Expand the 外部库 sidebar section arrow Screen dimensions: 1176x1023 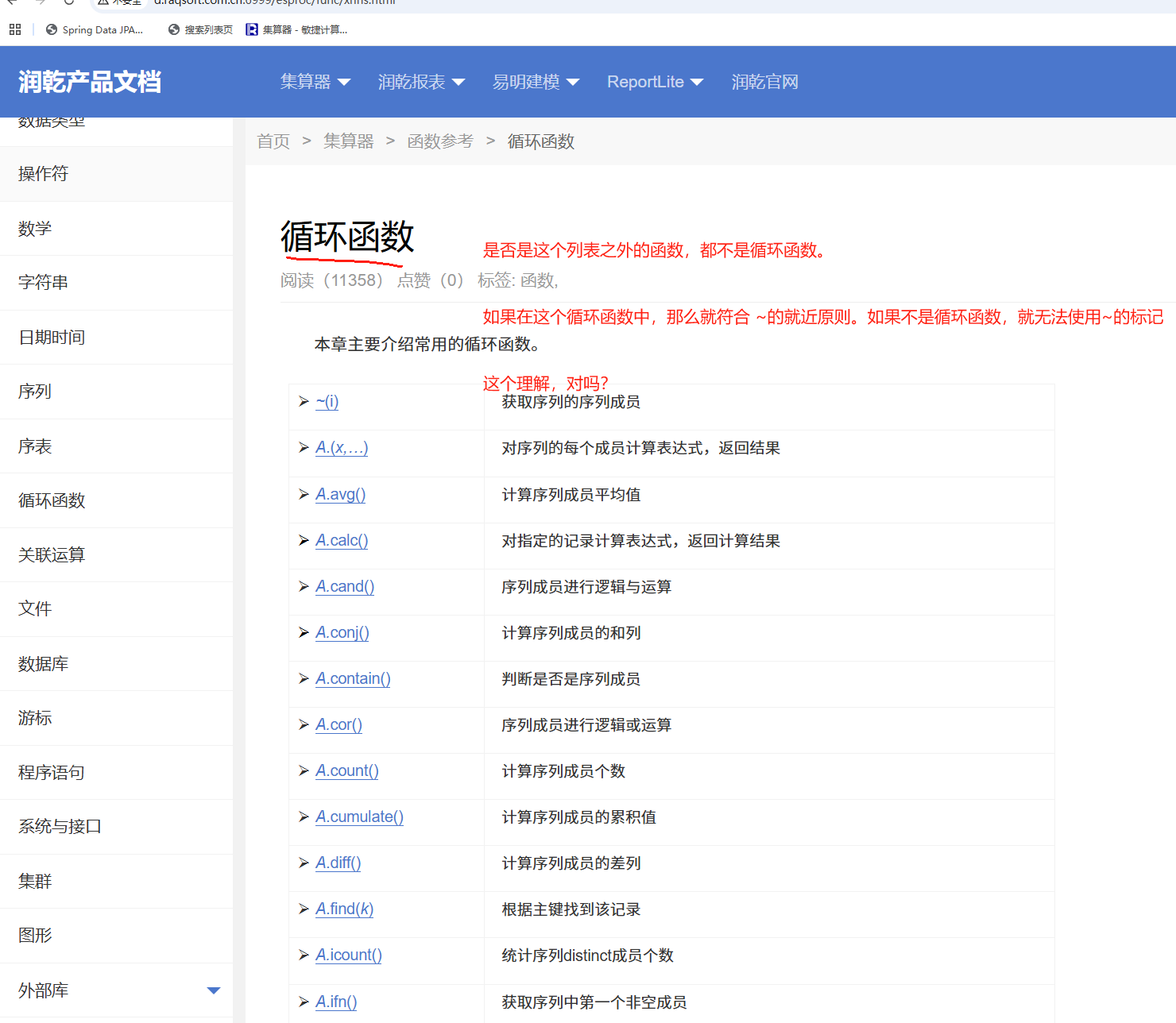point(213,990)
